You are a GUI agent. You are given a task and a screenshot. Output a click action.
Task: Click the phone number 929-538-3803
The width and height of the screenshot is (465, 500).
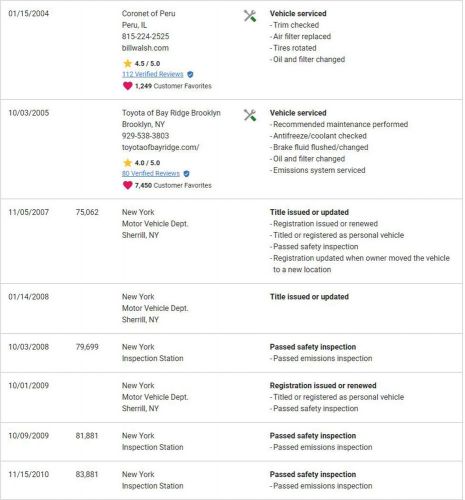pos(146,136)
